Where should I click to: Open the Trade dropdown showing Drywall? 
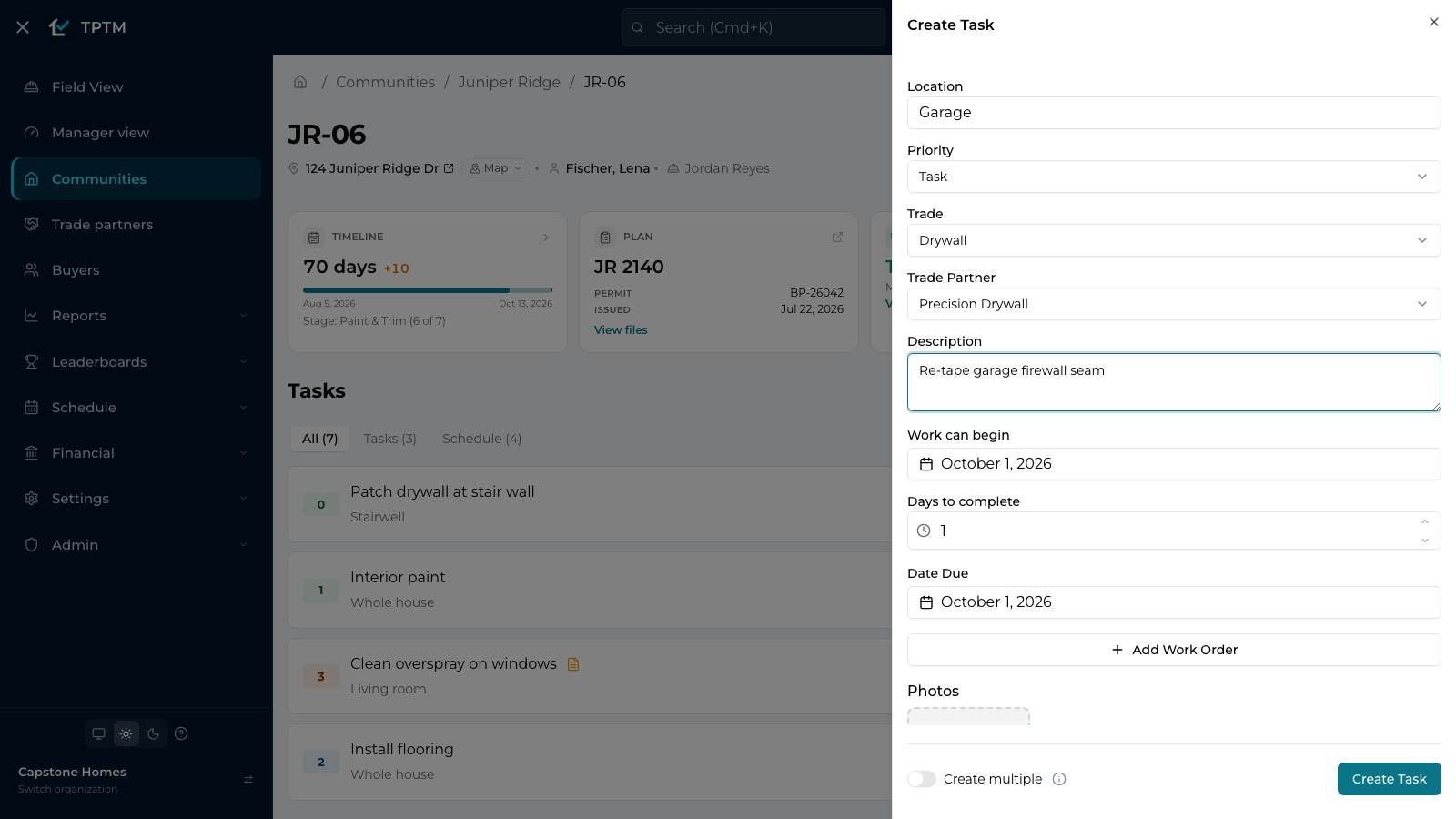(1174, 240)
